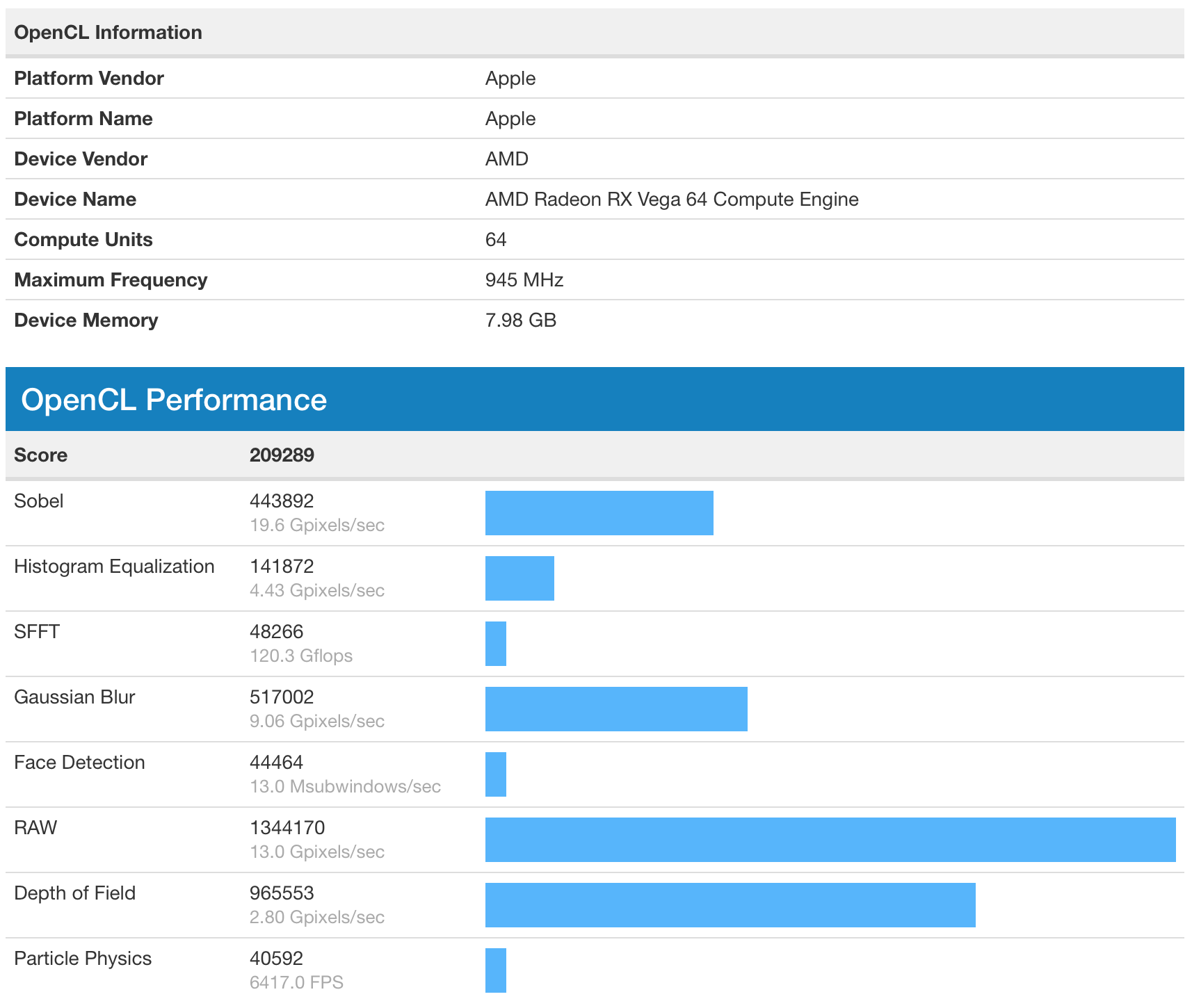Click the AMD device vendor value
The height and width of the screenshot is (1008, 1192).
click(x=507, y=159)
